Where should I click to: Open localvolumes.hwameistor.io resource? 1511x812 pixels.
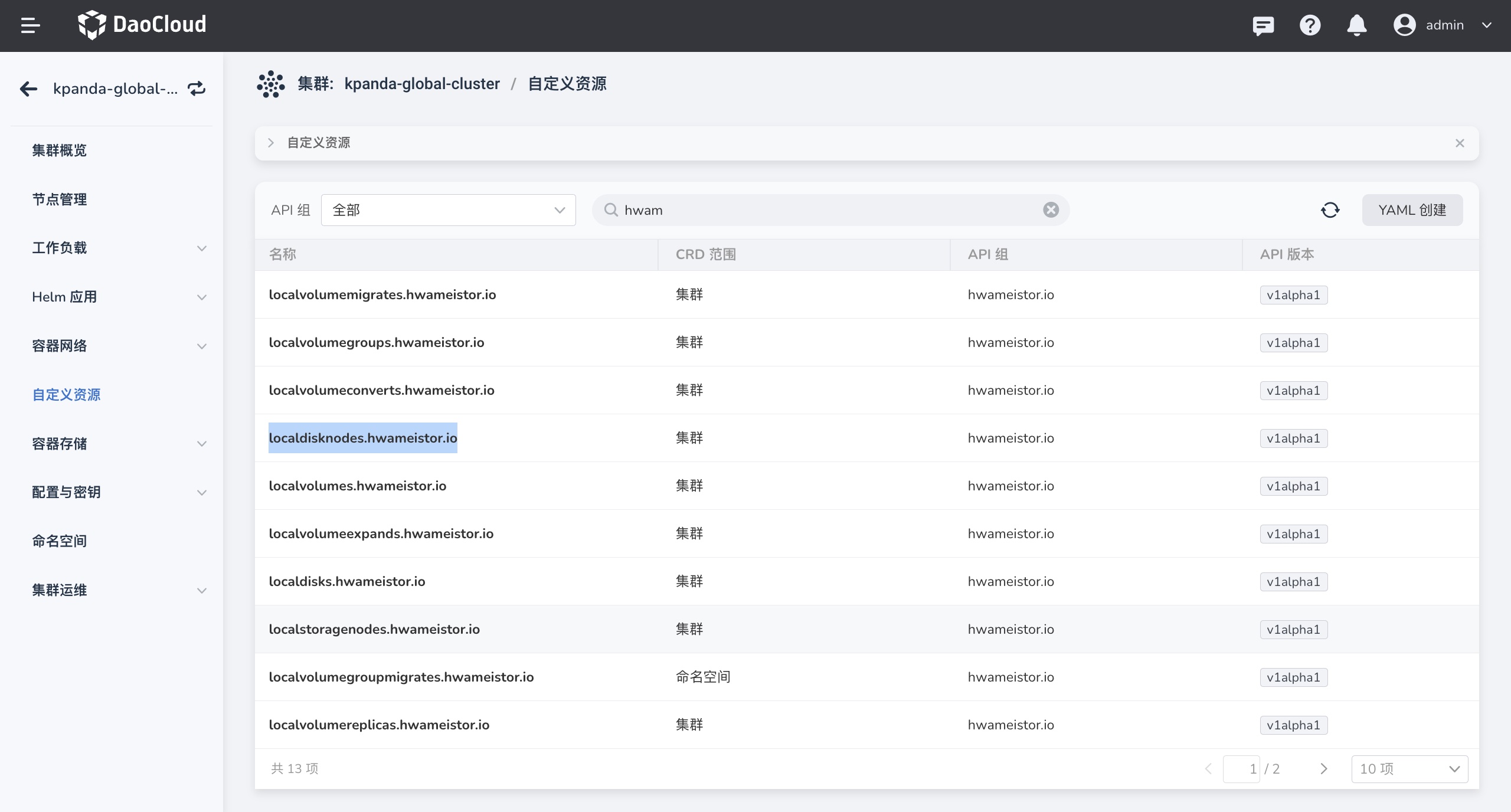(x=358, y=486)
